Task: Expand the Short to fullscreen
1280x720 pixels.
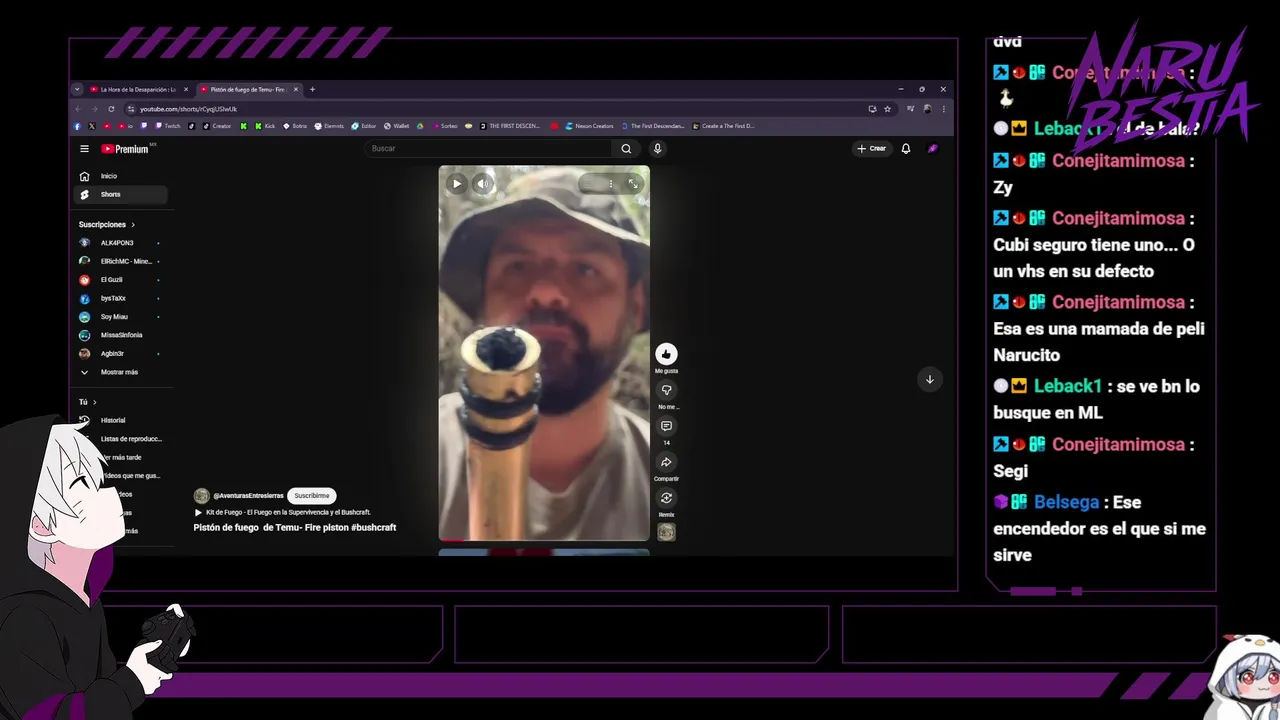Action: click(633, 184)
